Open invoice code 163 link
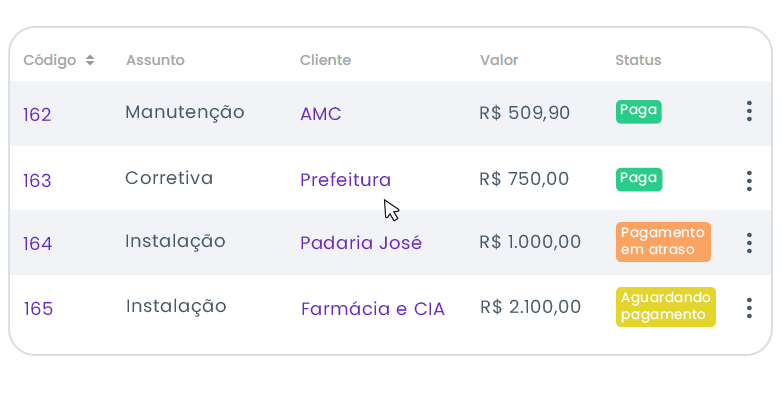Viewport: 782px width, 420px height. tap(37, 181)
